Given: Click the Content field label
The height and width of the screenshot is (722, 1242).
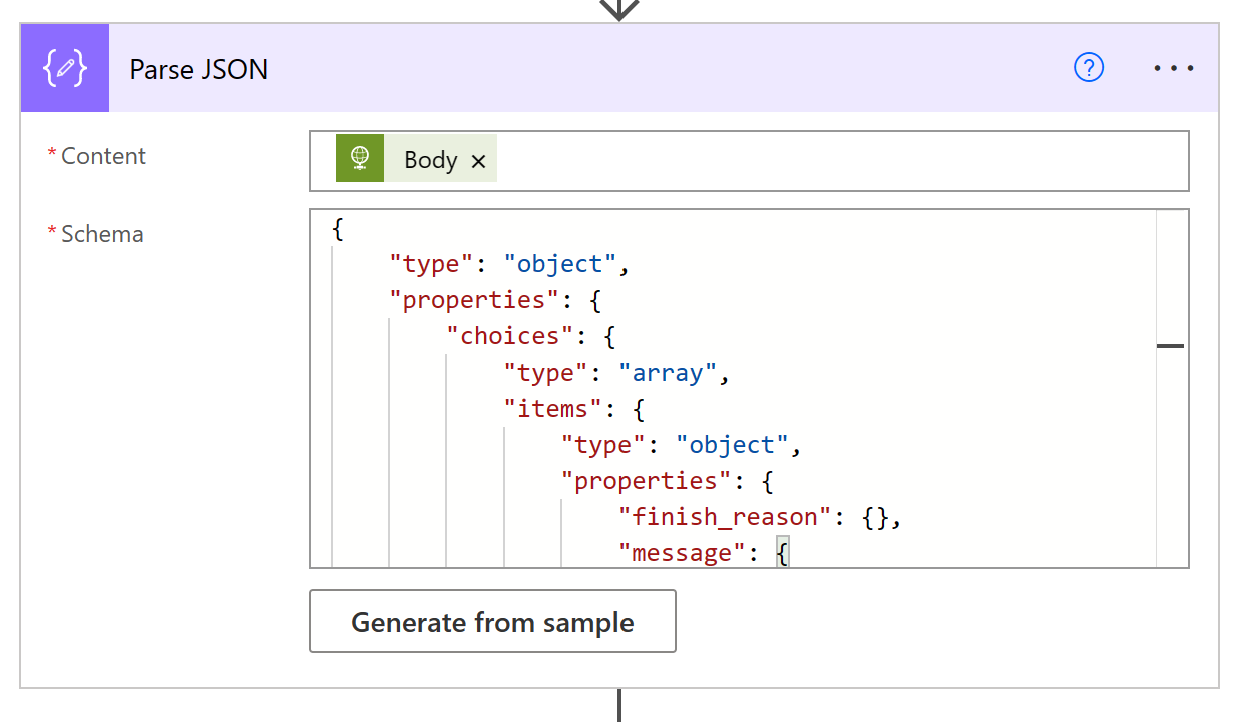Looking at the screenshot, I should tap(103, 156).
